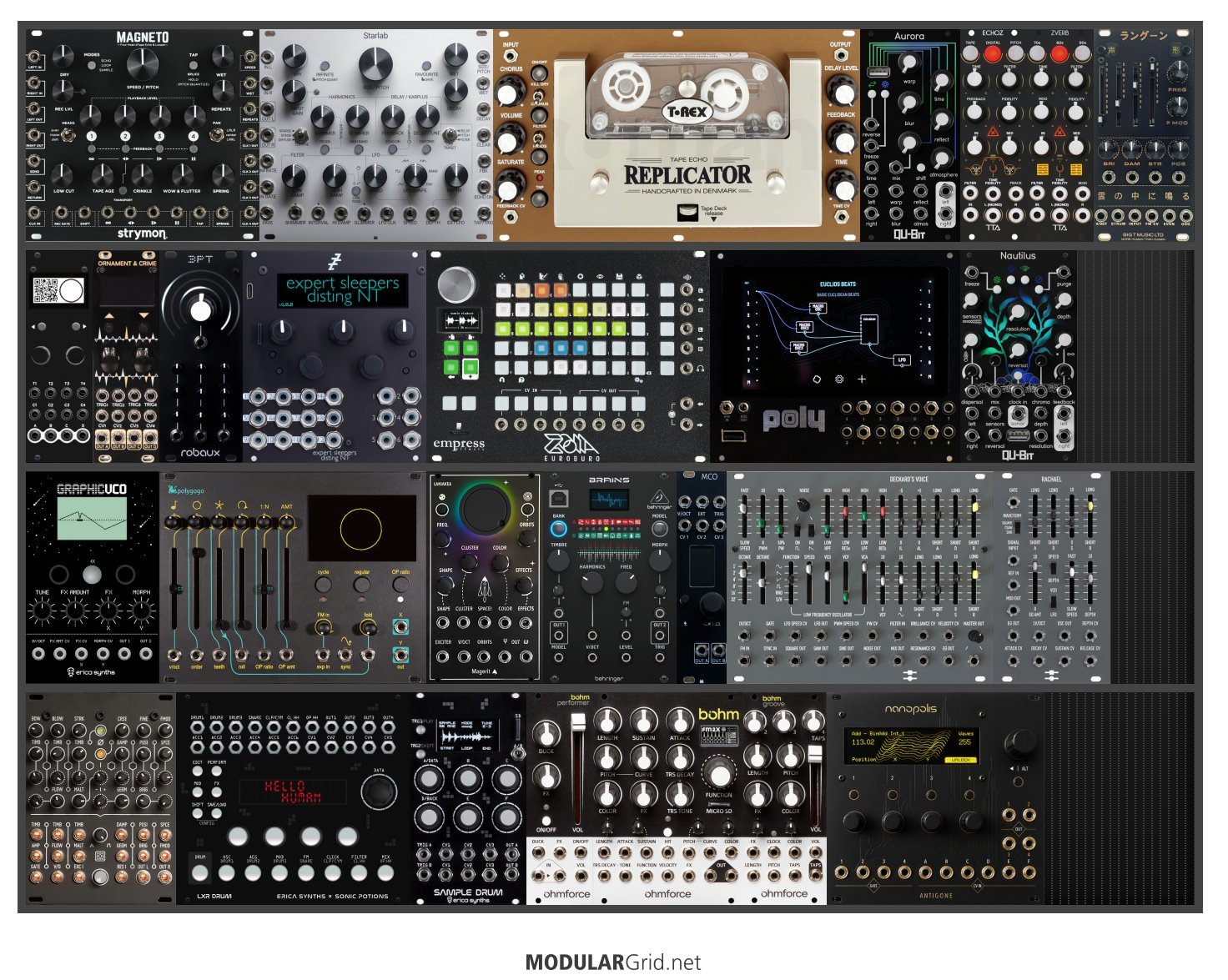The width and height of the screenshot is (1228, 980).
Task: Click the nanopolis logo
Action: (x=911, y=709)
